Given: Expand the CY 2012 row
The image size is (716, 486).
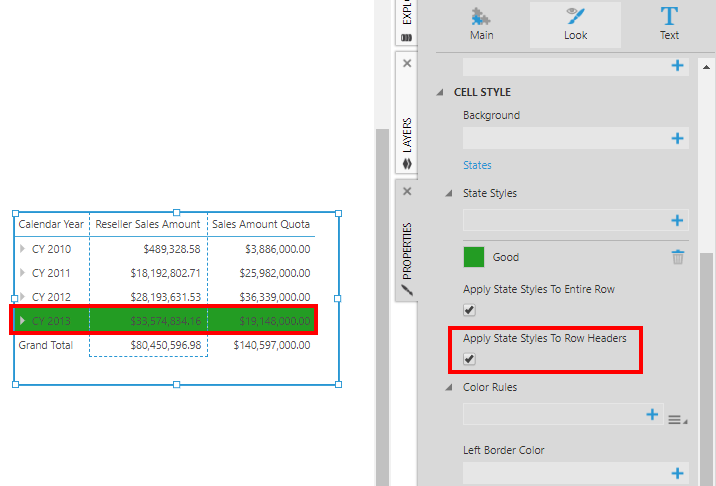Looking at the screenshot, I should [x=22, y=297].
